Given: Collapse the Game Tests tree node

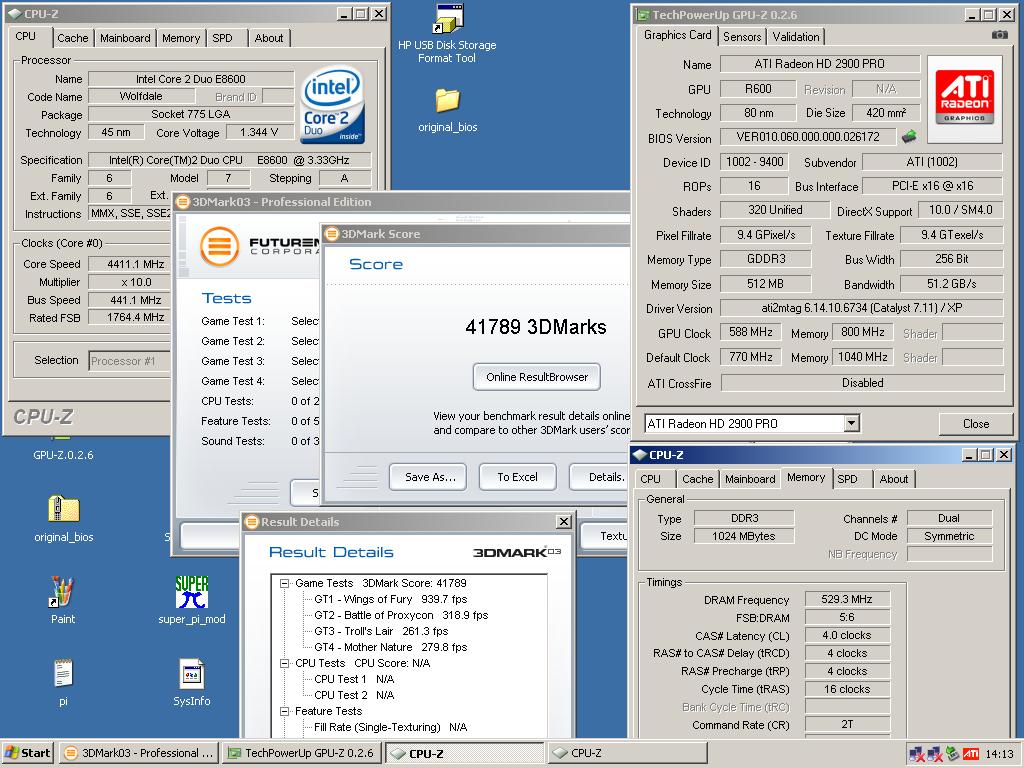Looking at the screenshot, I should (285, 583).
